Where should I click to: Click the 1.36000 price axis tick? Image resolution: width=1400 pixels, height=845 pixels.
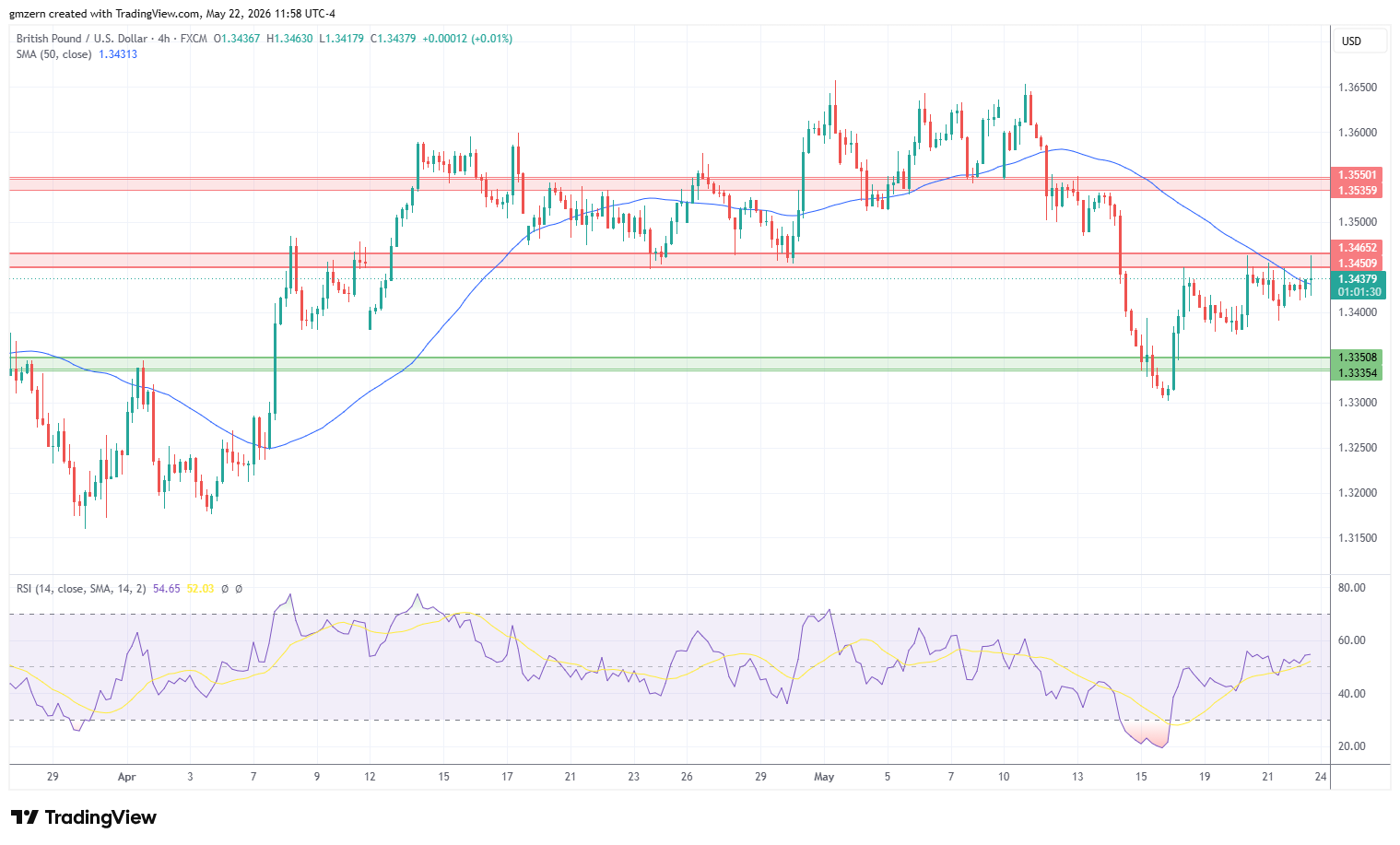(x=1358, y=133)
